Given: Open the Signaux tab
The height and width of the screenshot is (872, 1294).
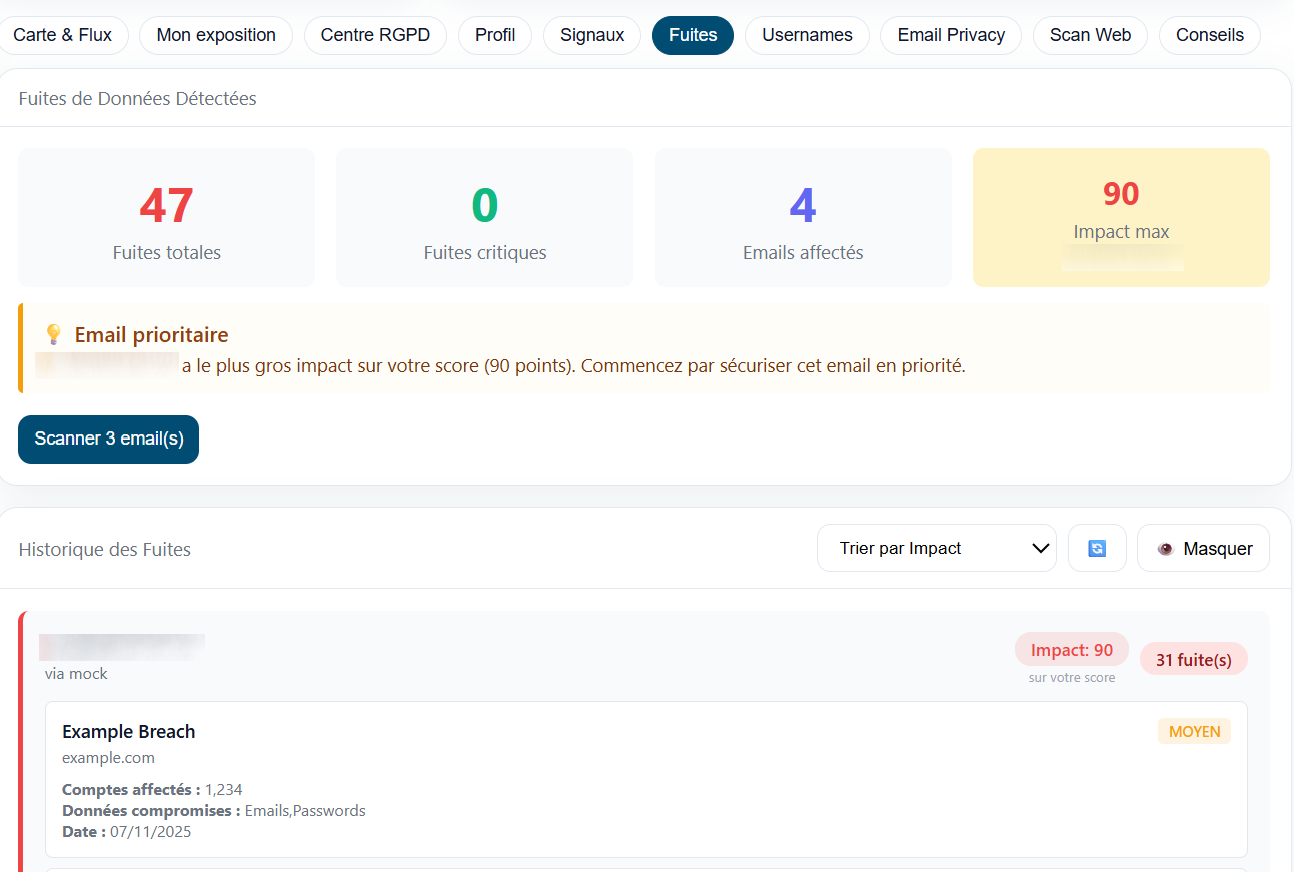Looking at the screenshot, I should click(592, 35).
